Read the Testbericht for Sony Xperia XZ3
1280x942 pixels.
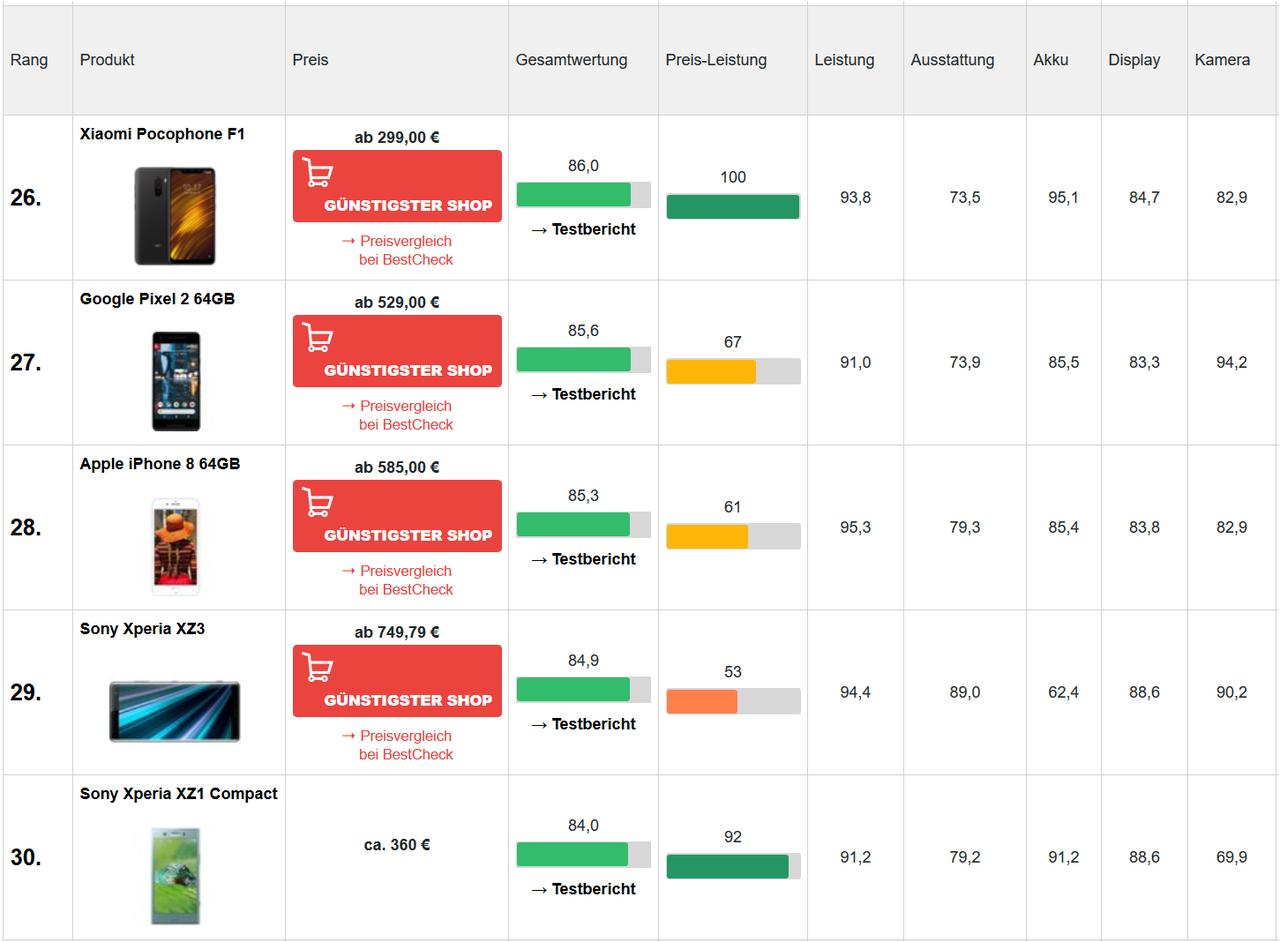[x=583, y=724]
